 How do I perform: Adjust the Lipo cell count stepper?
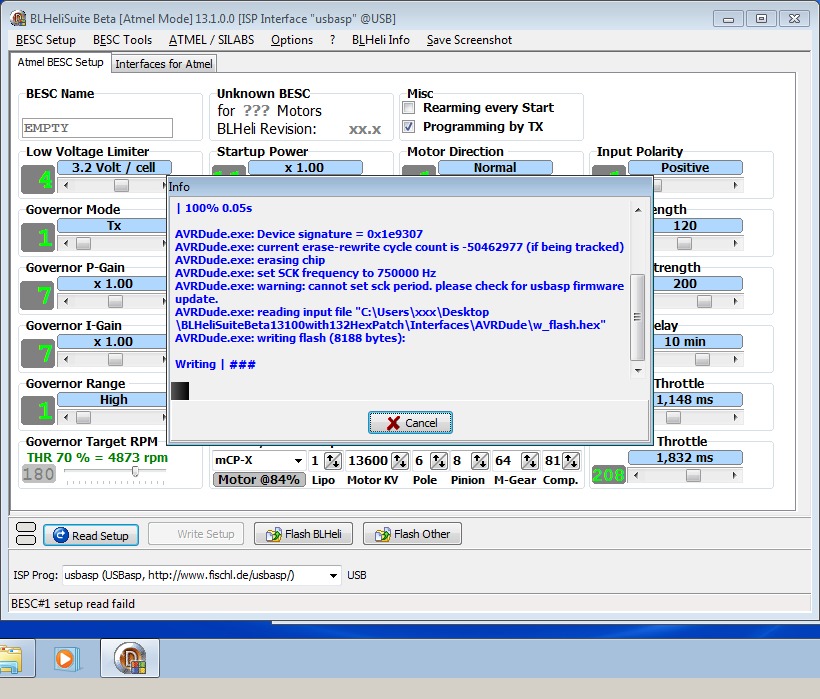333,461
